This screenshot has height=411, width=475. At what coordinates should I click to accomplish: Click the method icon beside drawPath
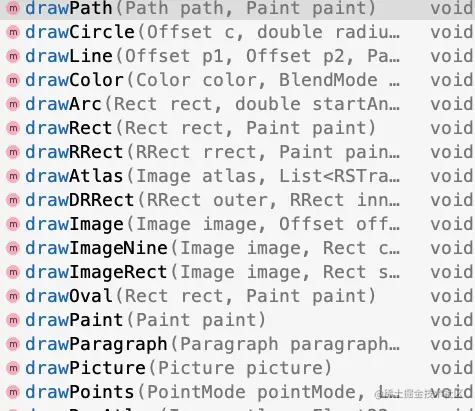tap(13, 8)
